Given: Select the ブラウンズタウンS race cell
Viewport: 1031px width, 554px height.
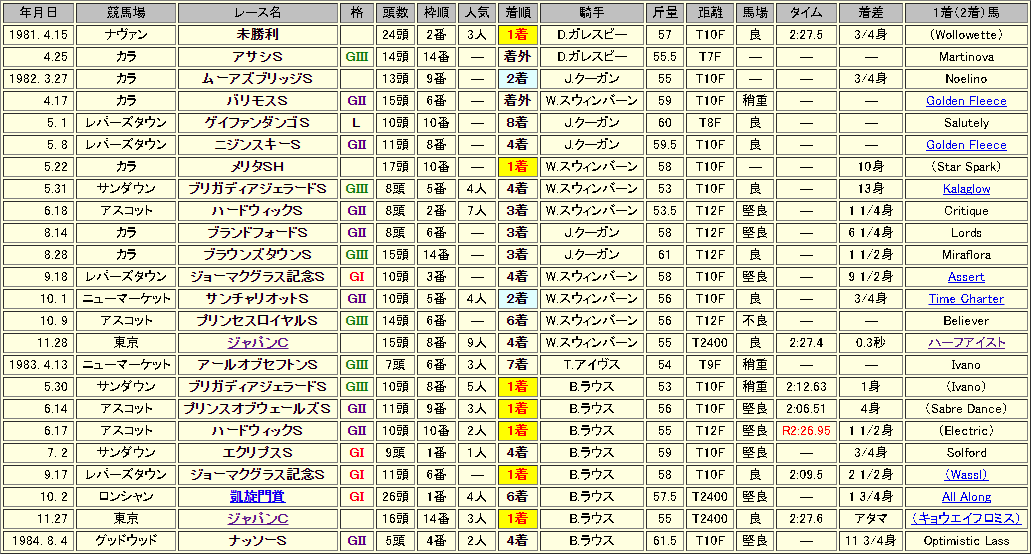Looking at the screenshot, I should [258, 255].
